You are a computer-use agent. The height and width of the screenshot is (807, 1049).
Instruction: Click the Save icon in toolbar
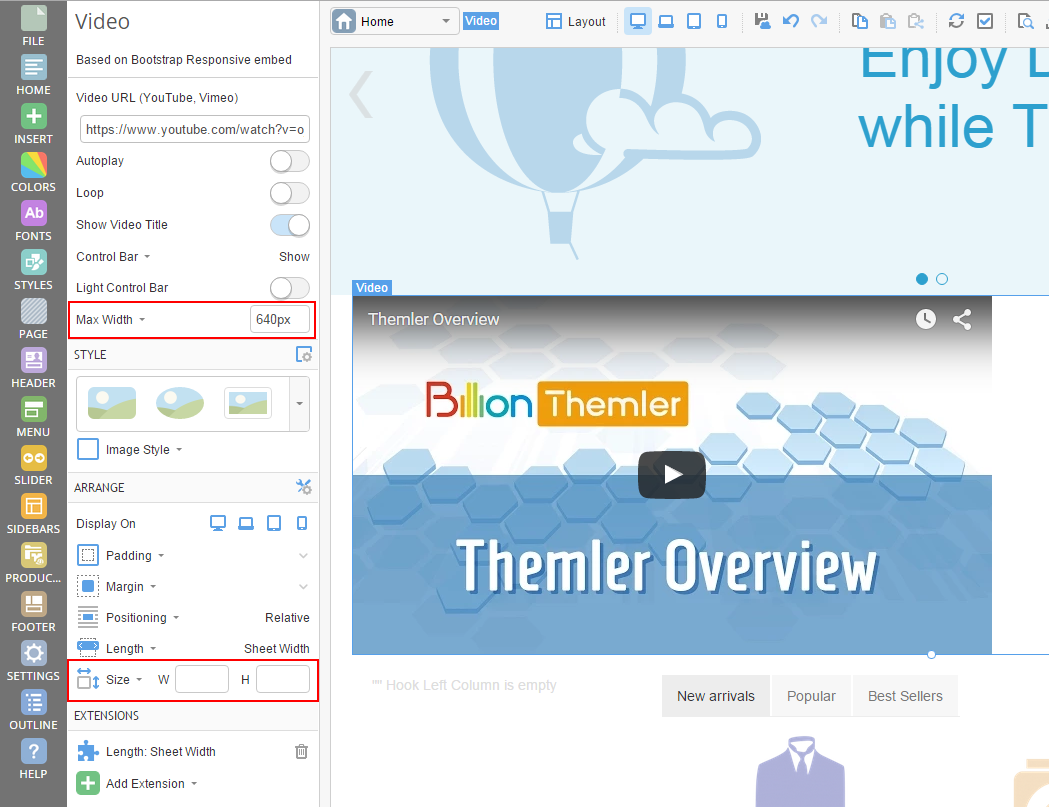[763, 21]
